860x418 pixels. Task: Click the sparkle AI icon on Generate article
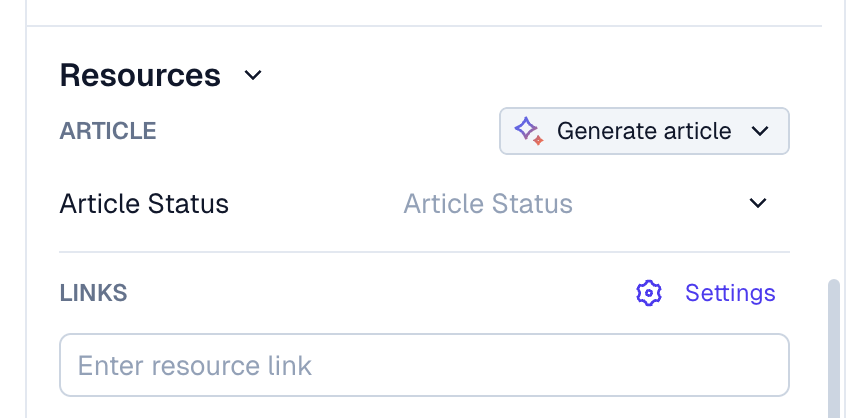click(x=529, y=131)
